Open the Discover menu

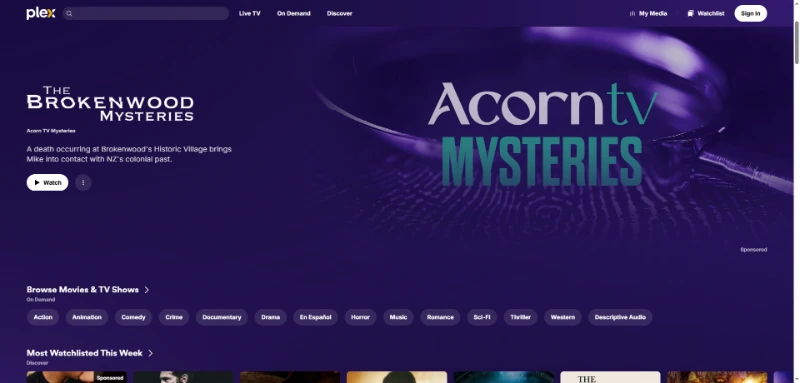point(339,13)
